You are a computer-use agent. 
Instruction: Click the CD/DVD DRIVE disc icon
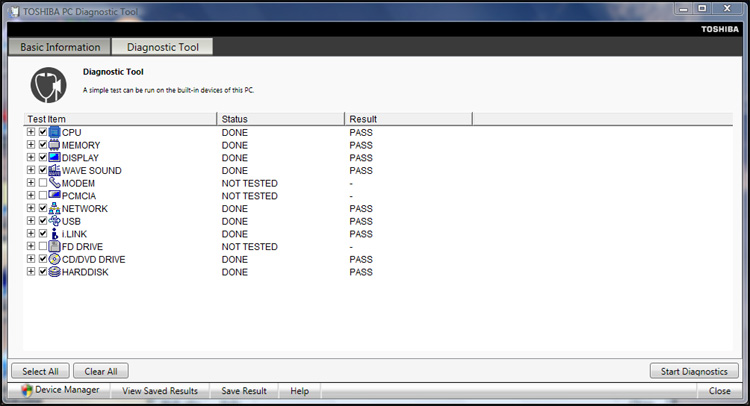pos(55,259)
